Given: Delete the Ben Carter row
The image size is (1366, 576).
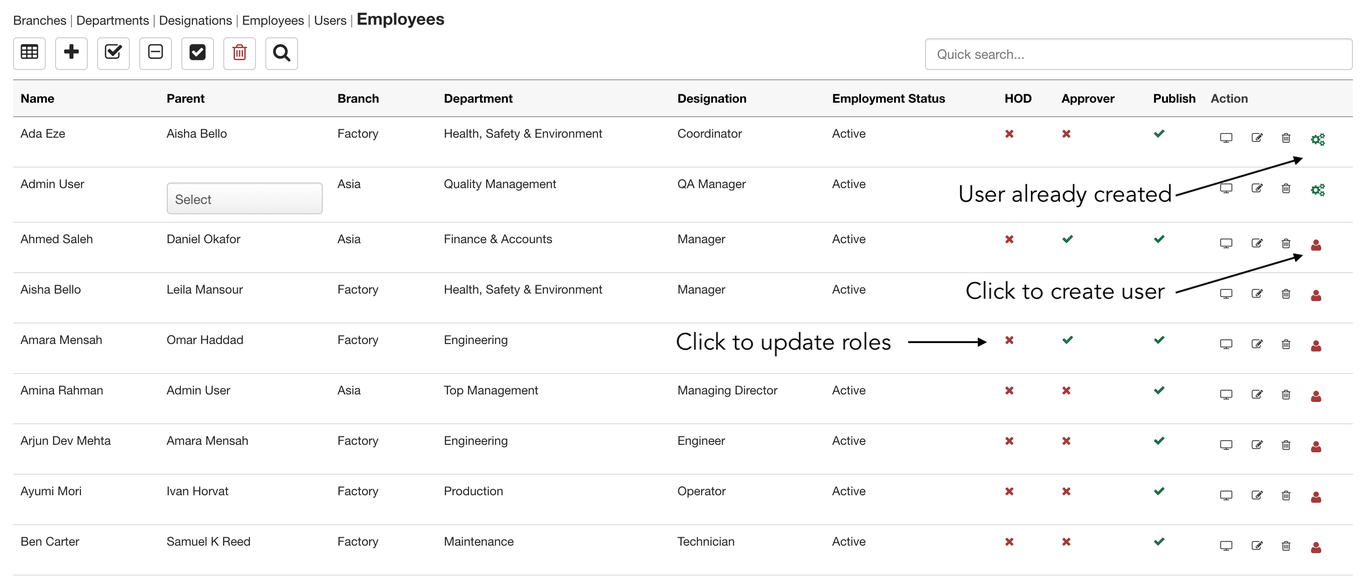Looking at the screenshot, I should 1286,545.
